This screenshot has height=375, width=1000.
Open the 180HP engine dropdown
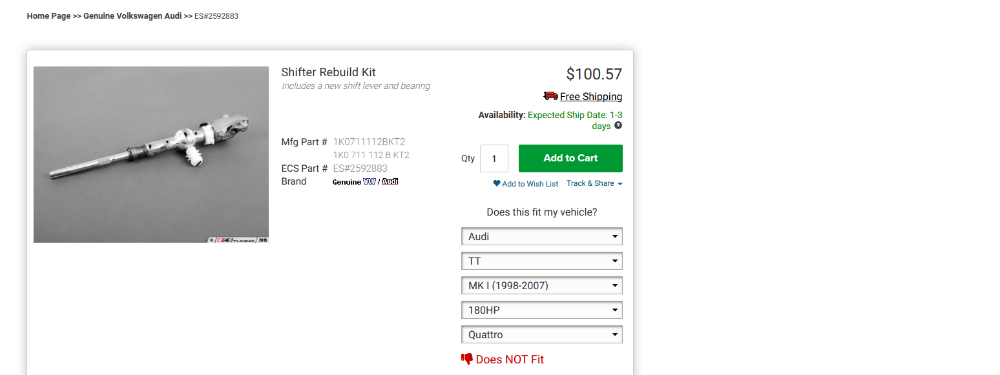point(542,310)
